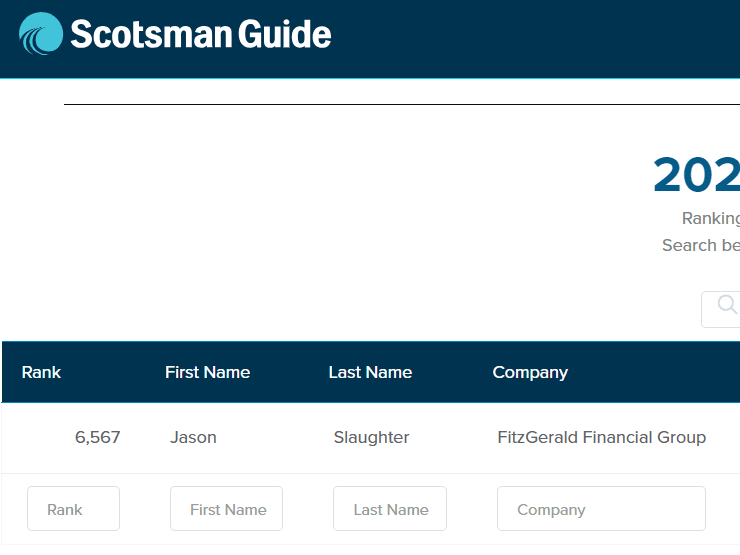Select the FitzGerald Financial Group cell

coord(602,437)
